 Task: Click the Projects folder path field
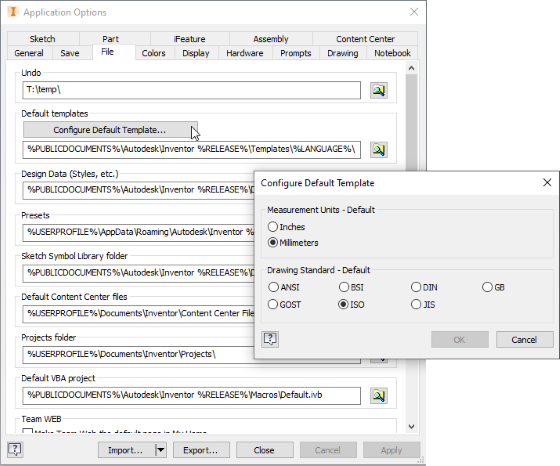click(x=138, y=355)
